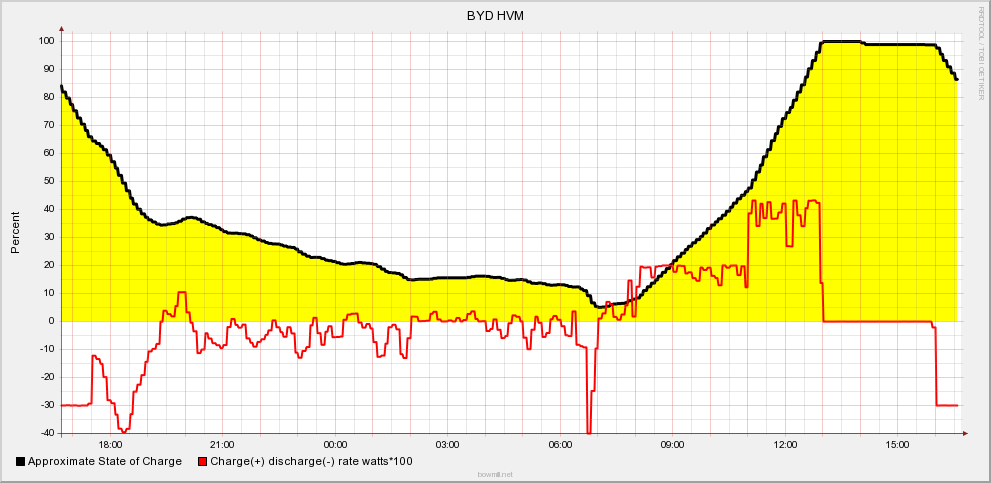Click the 00:00 time axis label
991x483 pixels.
pos(335,444)
